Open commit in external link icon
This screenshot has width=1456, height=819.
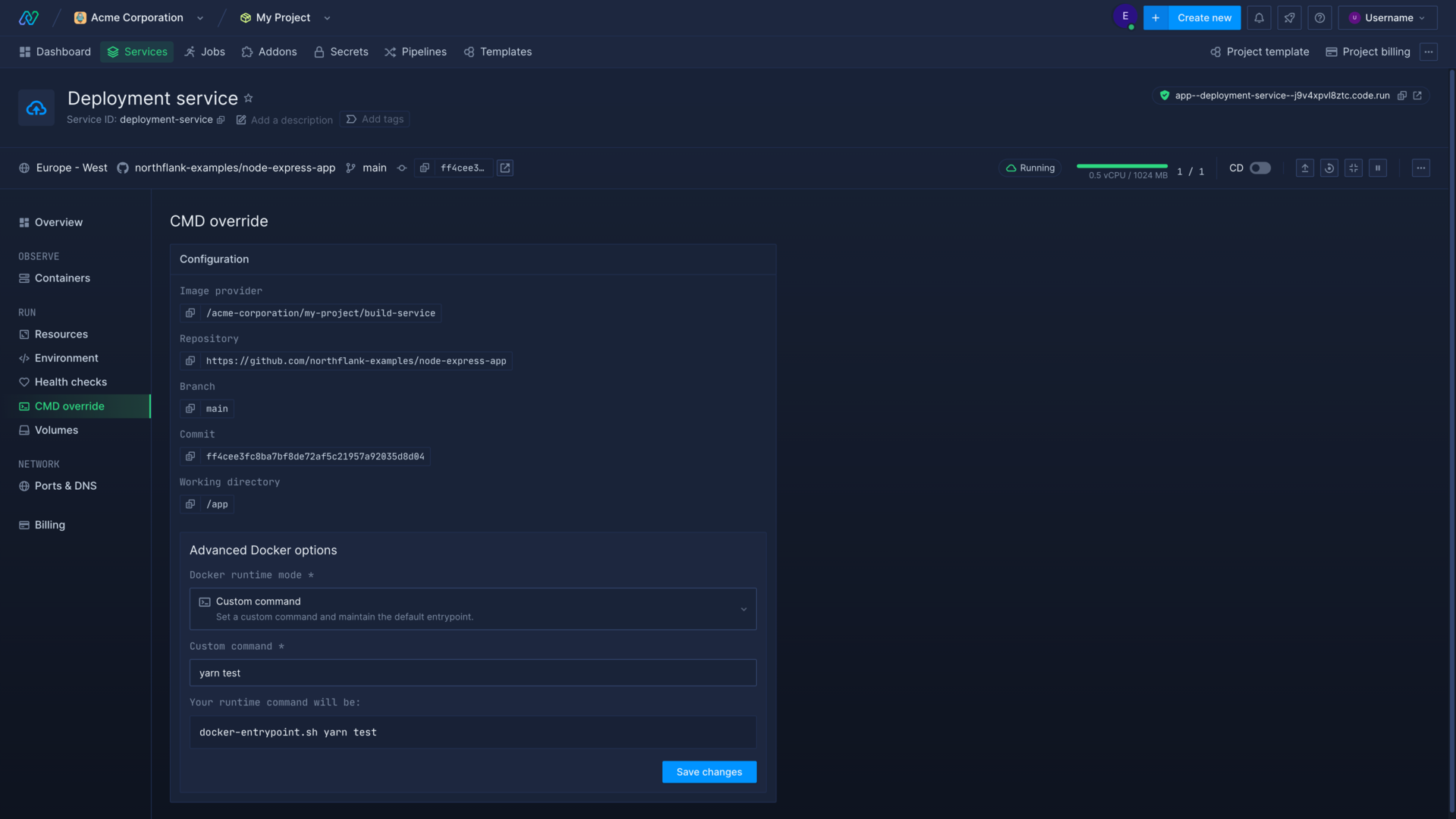click(x=505, y=168)
